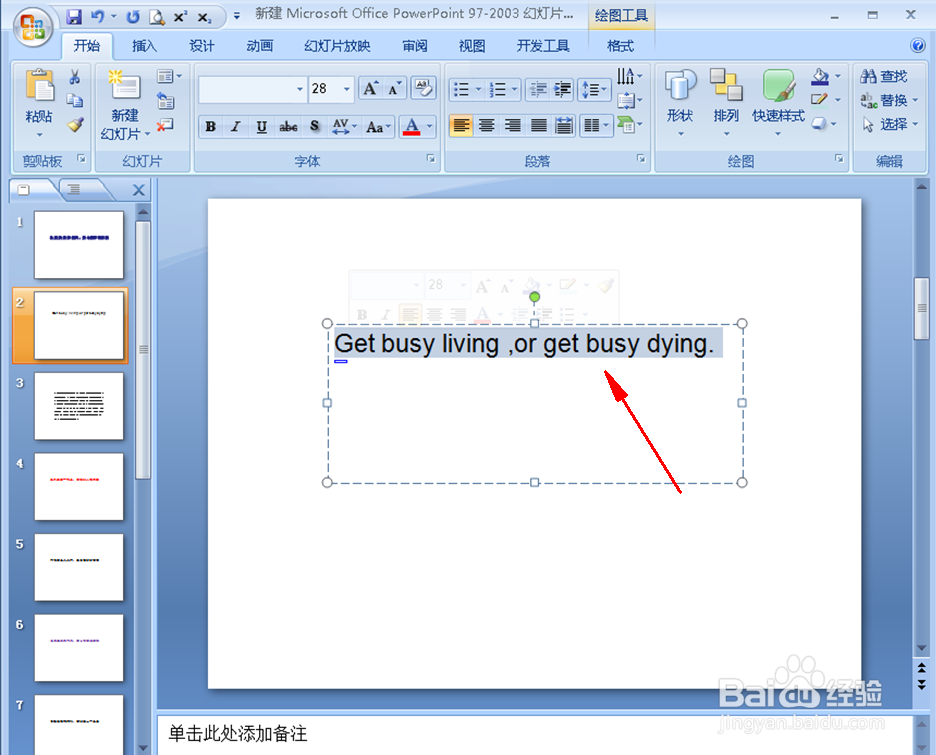The width and height of the screenshot is (936, 755).
Task: Apply shape fill color bucket
Action: click(x=820, y=76)
